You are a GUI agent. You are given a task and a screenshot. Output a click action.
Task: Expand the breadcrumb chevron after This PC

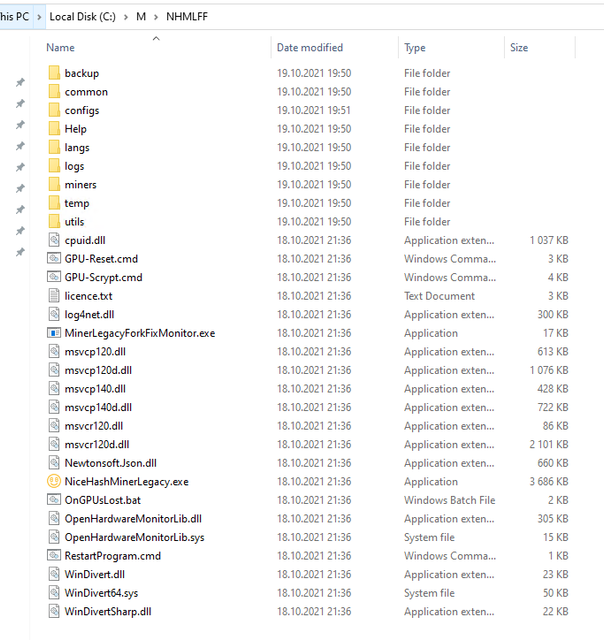click(39, 17)
